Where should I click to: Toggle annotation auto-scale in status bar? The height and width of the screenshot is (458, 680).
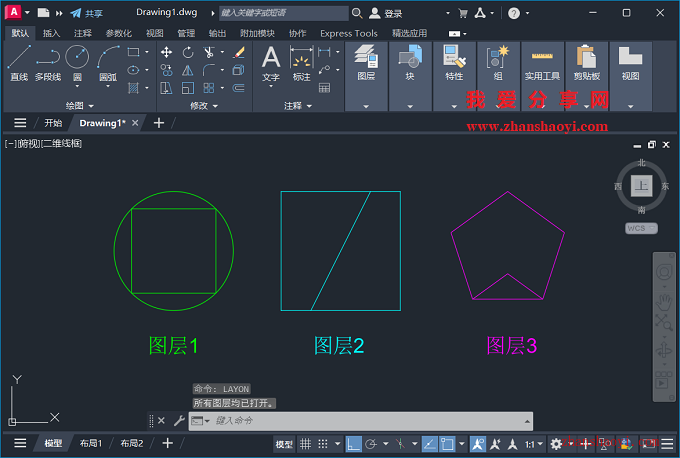coord(495,444)
